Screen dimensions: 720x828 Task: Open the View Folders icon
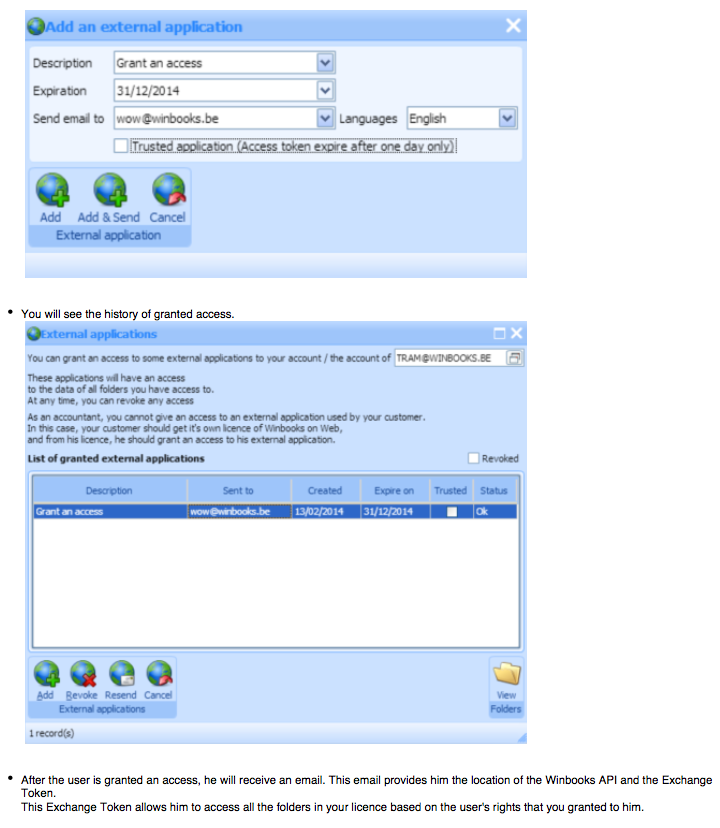[x=506, y=674]
